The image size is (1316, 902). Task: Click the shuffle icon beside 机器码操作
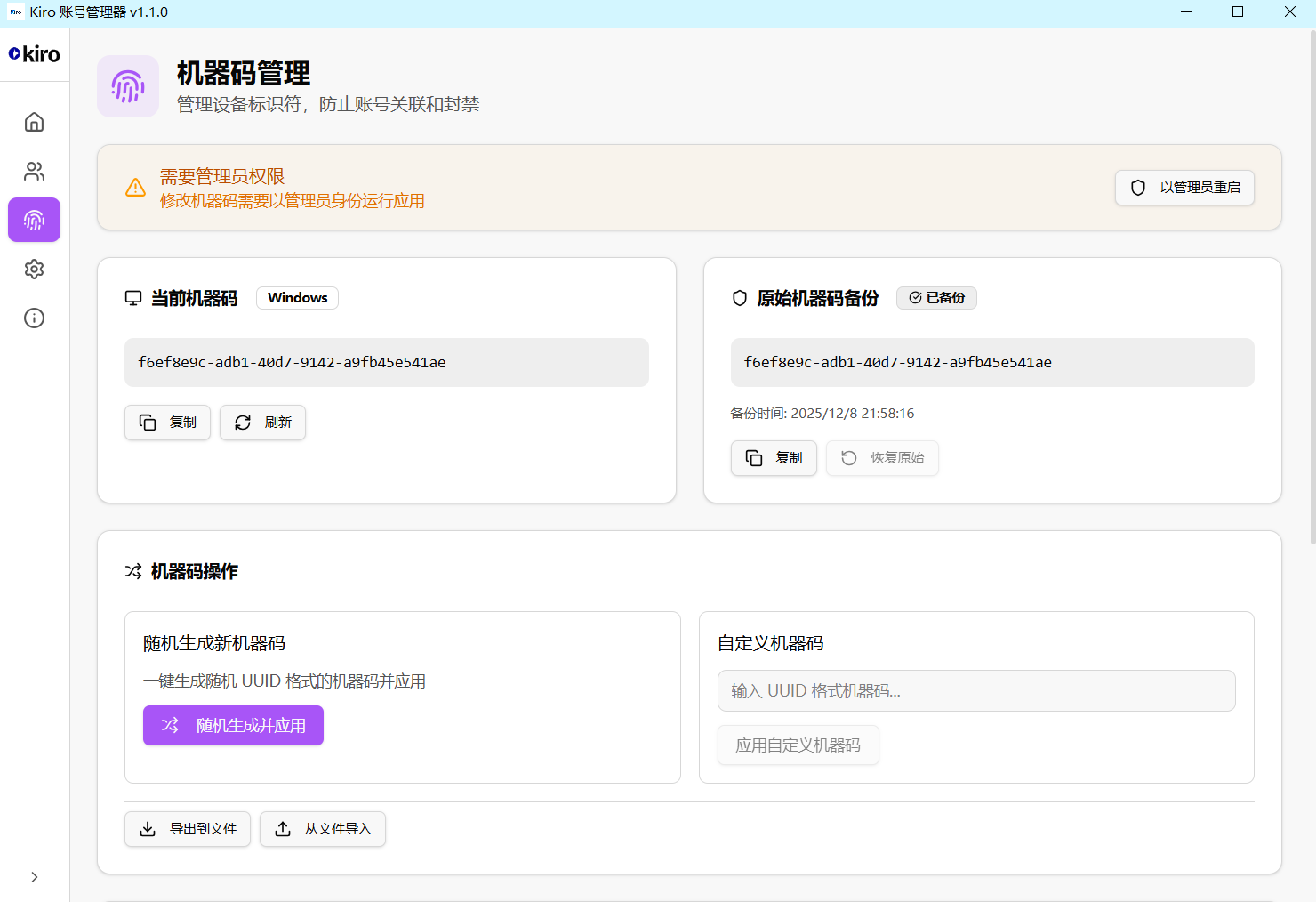[133, 571]
